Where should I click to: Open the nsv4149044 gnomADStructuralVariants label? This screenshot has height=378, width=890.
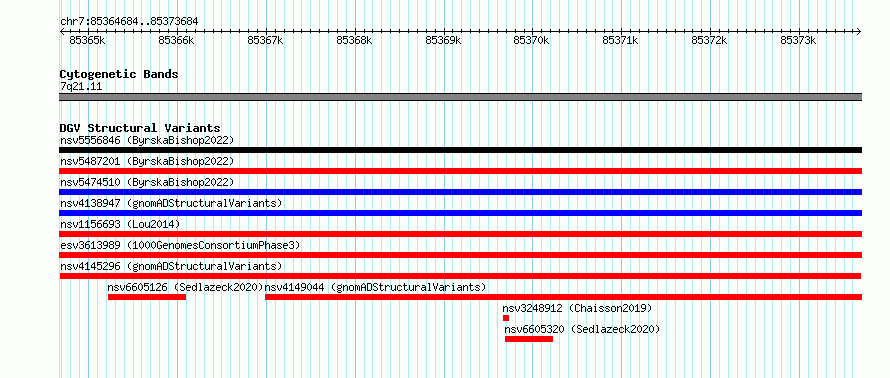click(376, 287)
